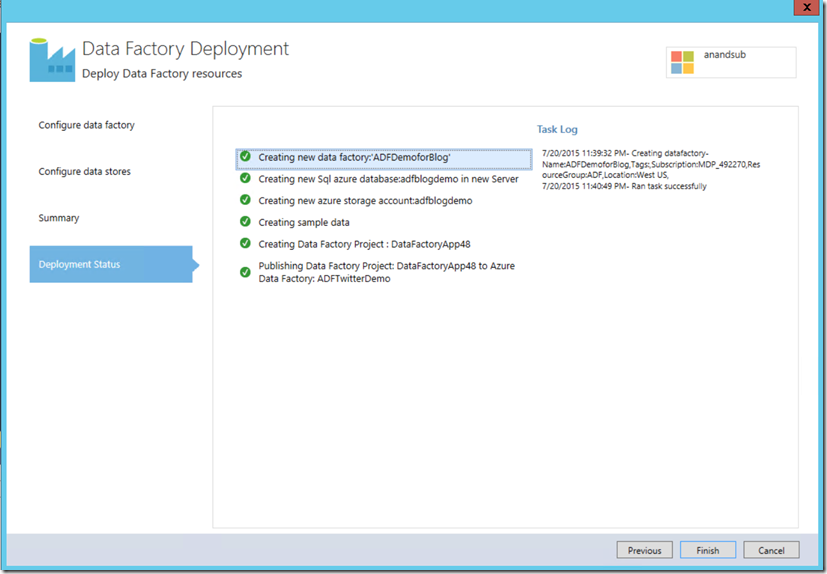Click the Cancel button
The width and height of the screenshot is (827, 574).
(771, 550)
